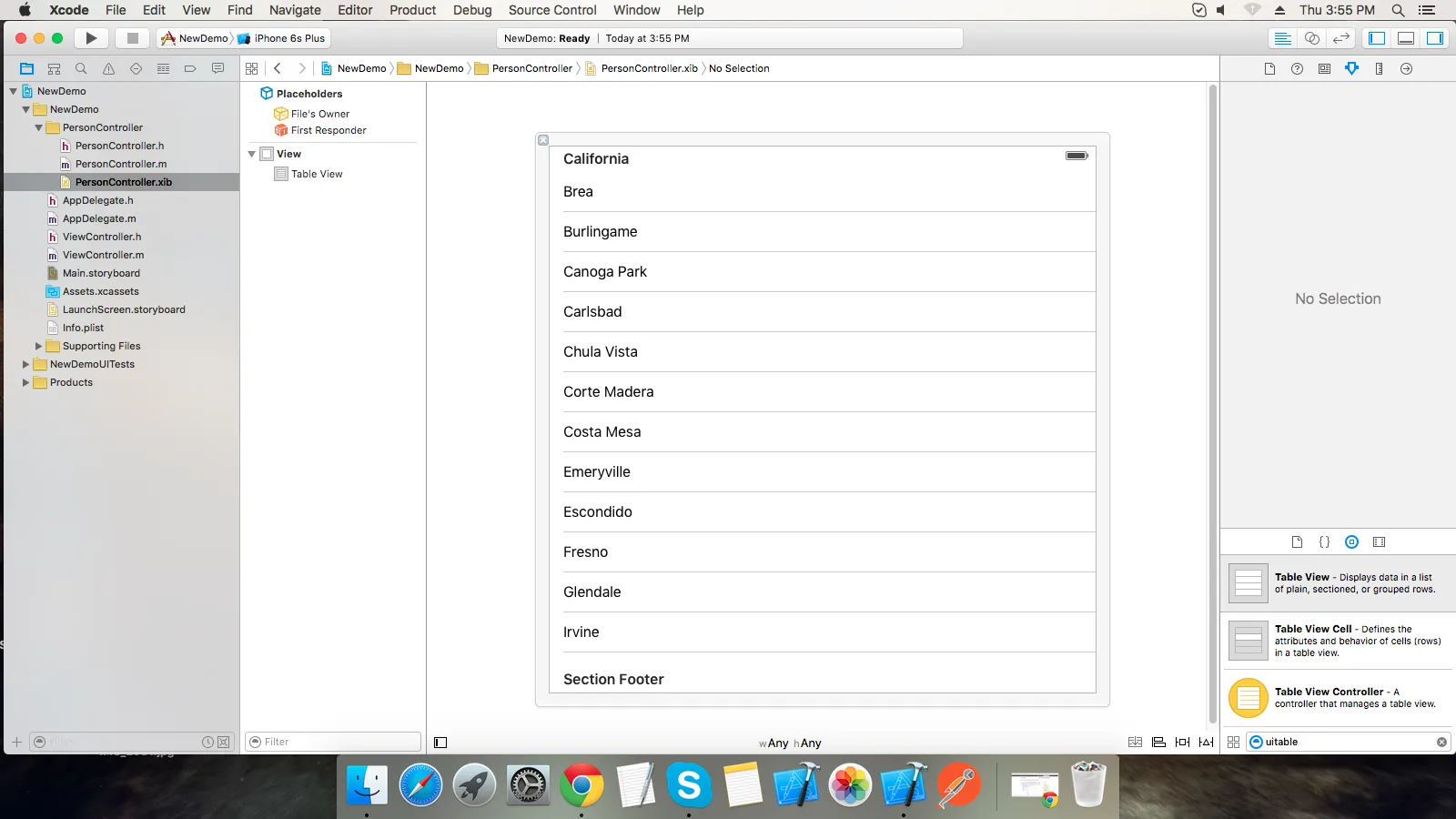
Task: Show the File Template library
Action: click(x=1297, y=541)
